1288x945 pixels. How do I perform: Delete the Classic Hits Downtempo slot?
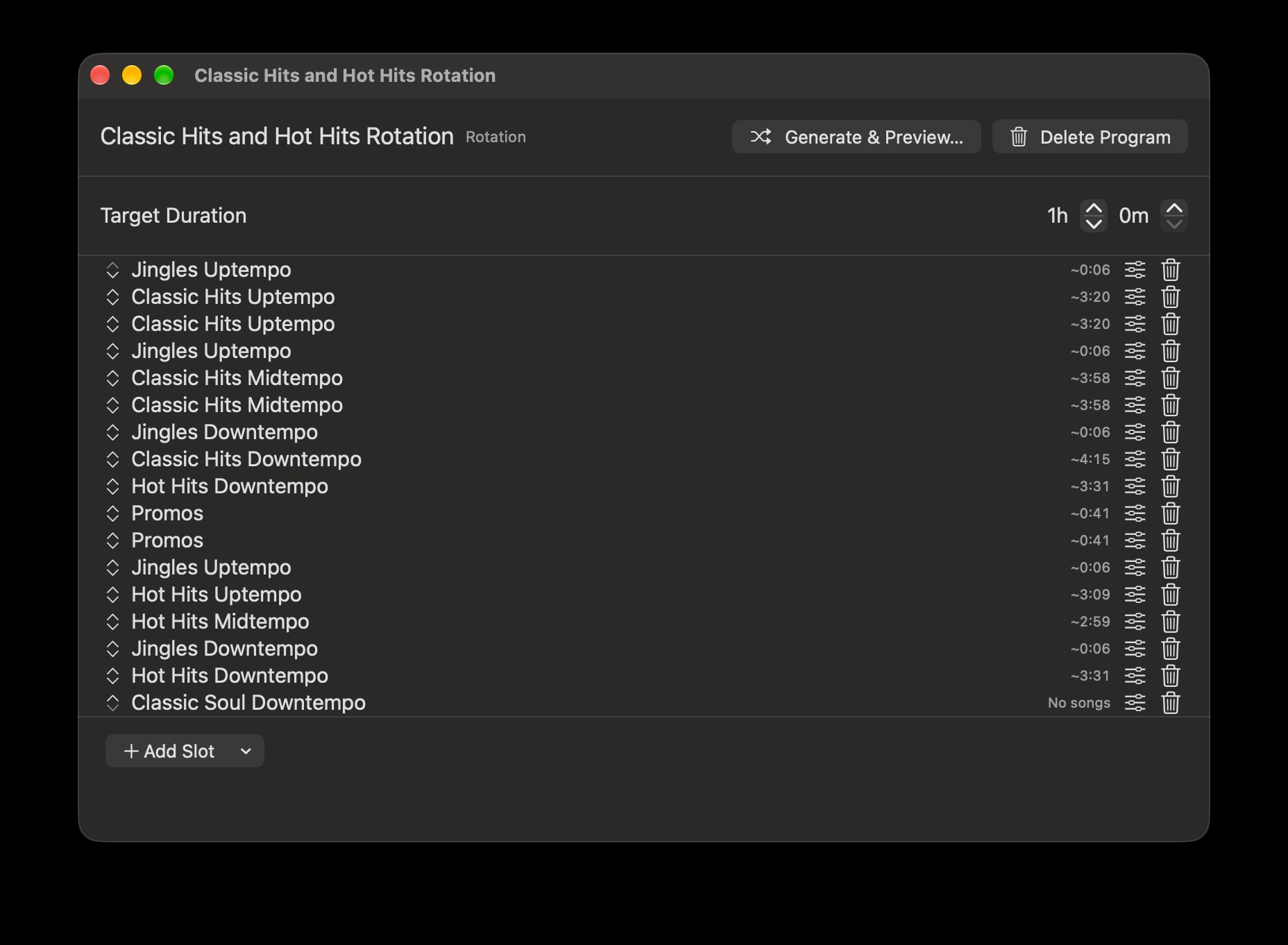coord(1171,459)
